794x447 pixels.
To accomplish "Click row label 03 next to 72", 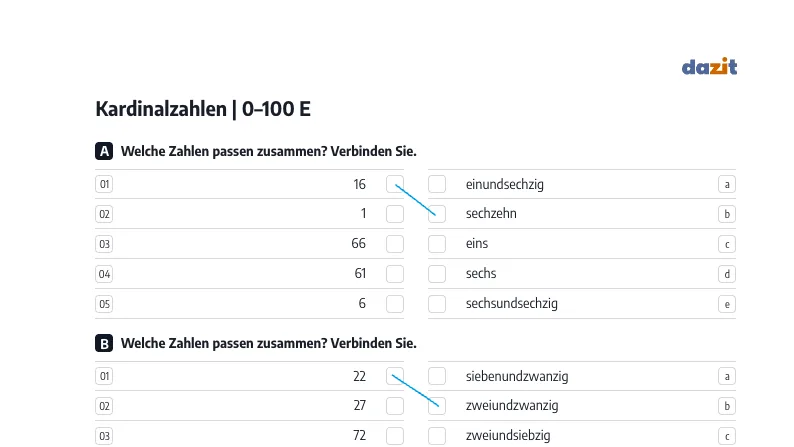I will (x=104, y=436).
